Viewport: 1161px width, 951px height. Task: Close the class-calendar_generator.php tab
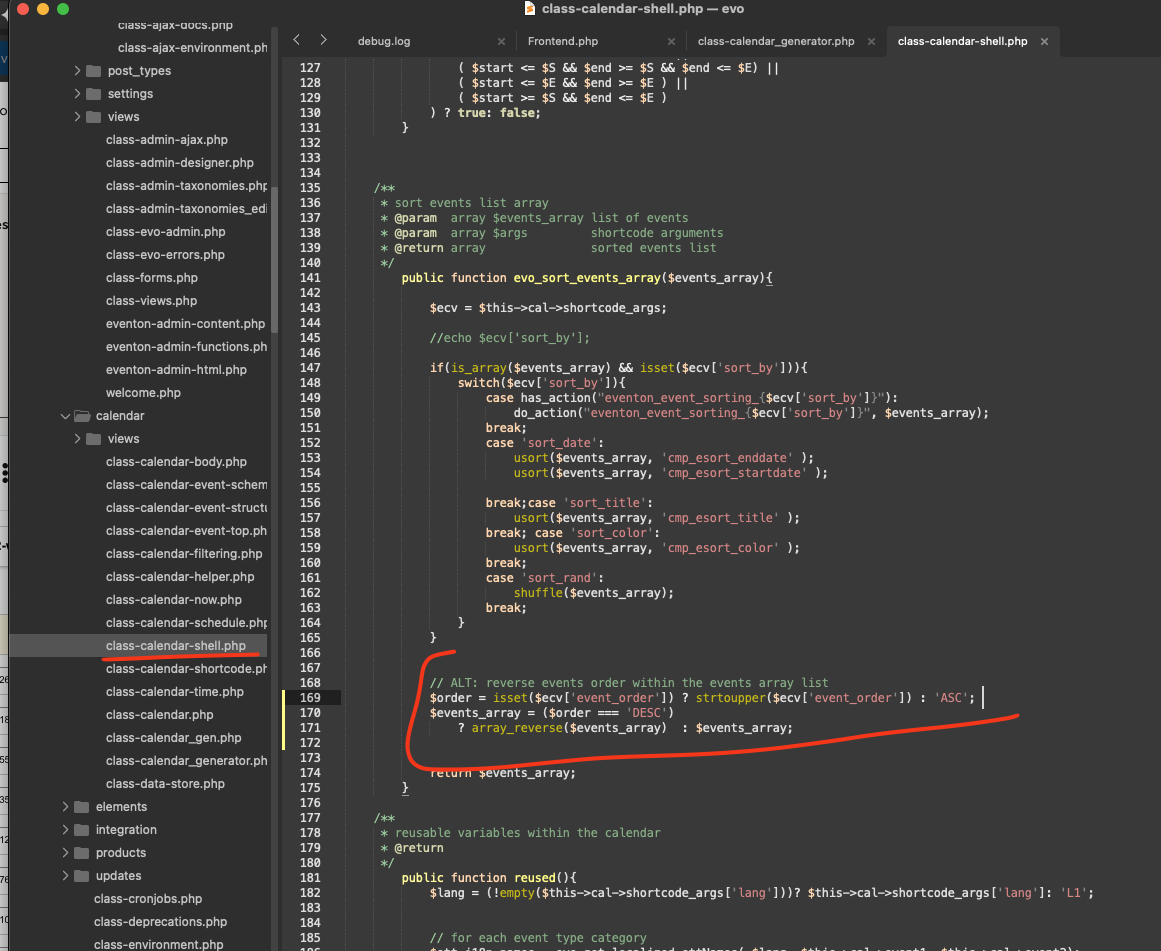(x=872, y=41)
